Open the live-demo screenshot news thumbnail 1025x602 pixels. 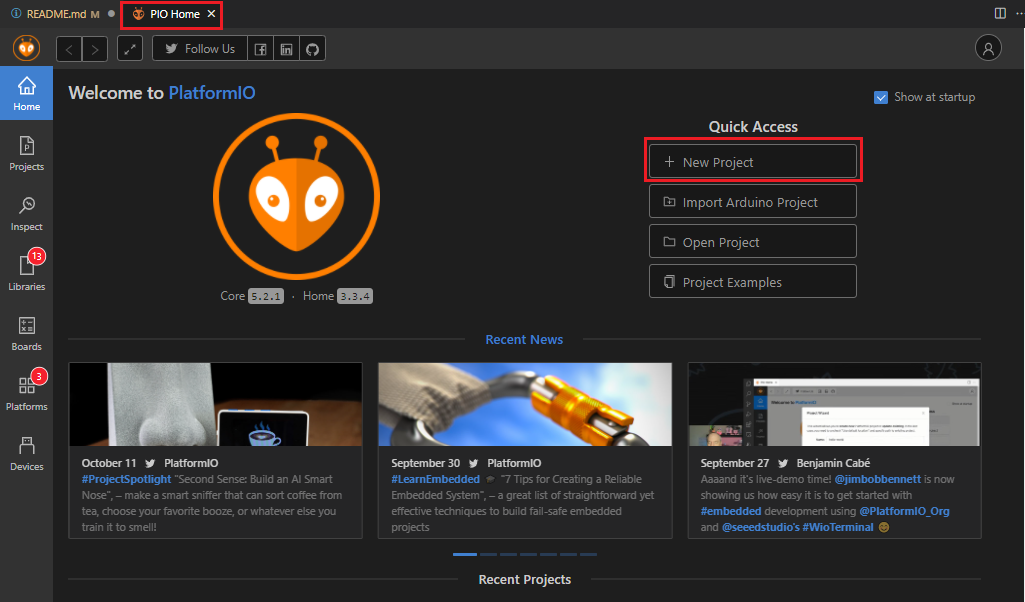[x=834, y=405]
